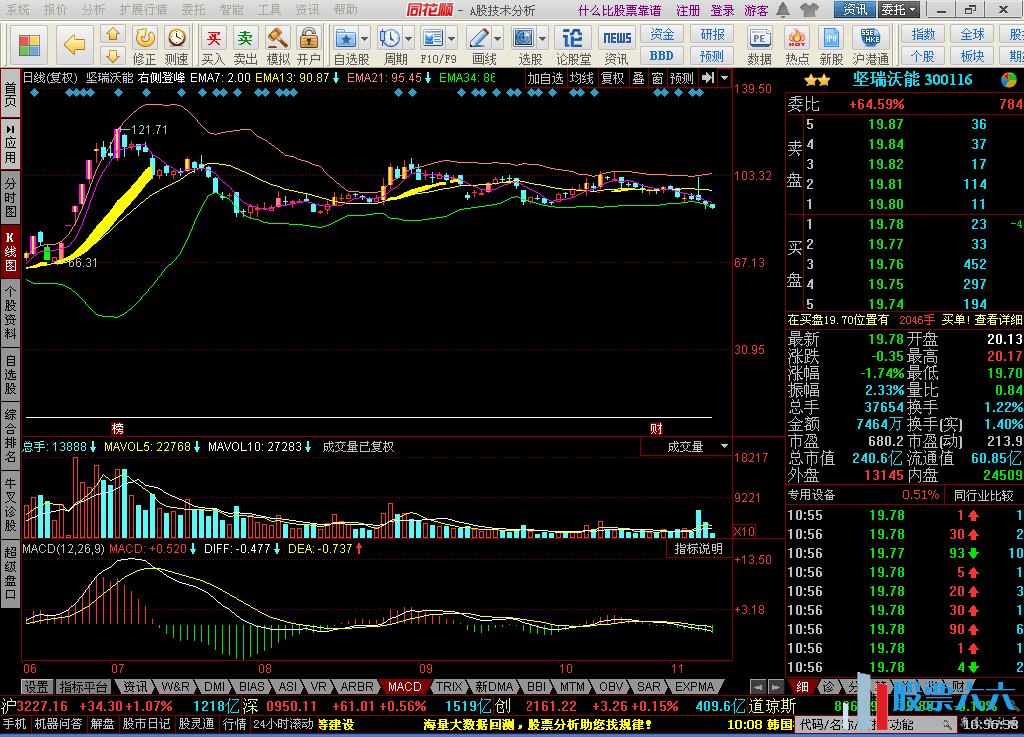Click the BBD button
This screenshot has height=737, width=1024.
click(x=662, y=56)
